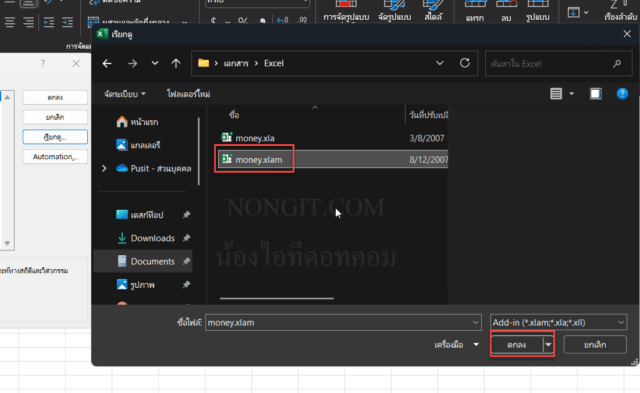Open file type filter 'Add-in (*.xlam;*.xla;*.xll)'
Screen dimensions: 640x393
(x=558, y=322)
